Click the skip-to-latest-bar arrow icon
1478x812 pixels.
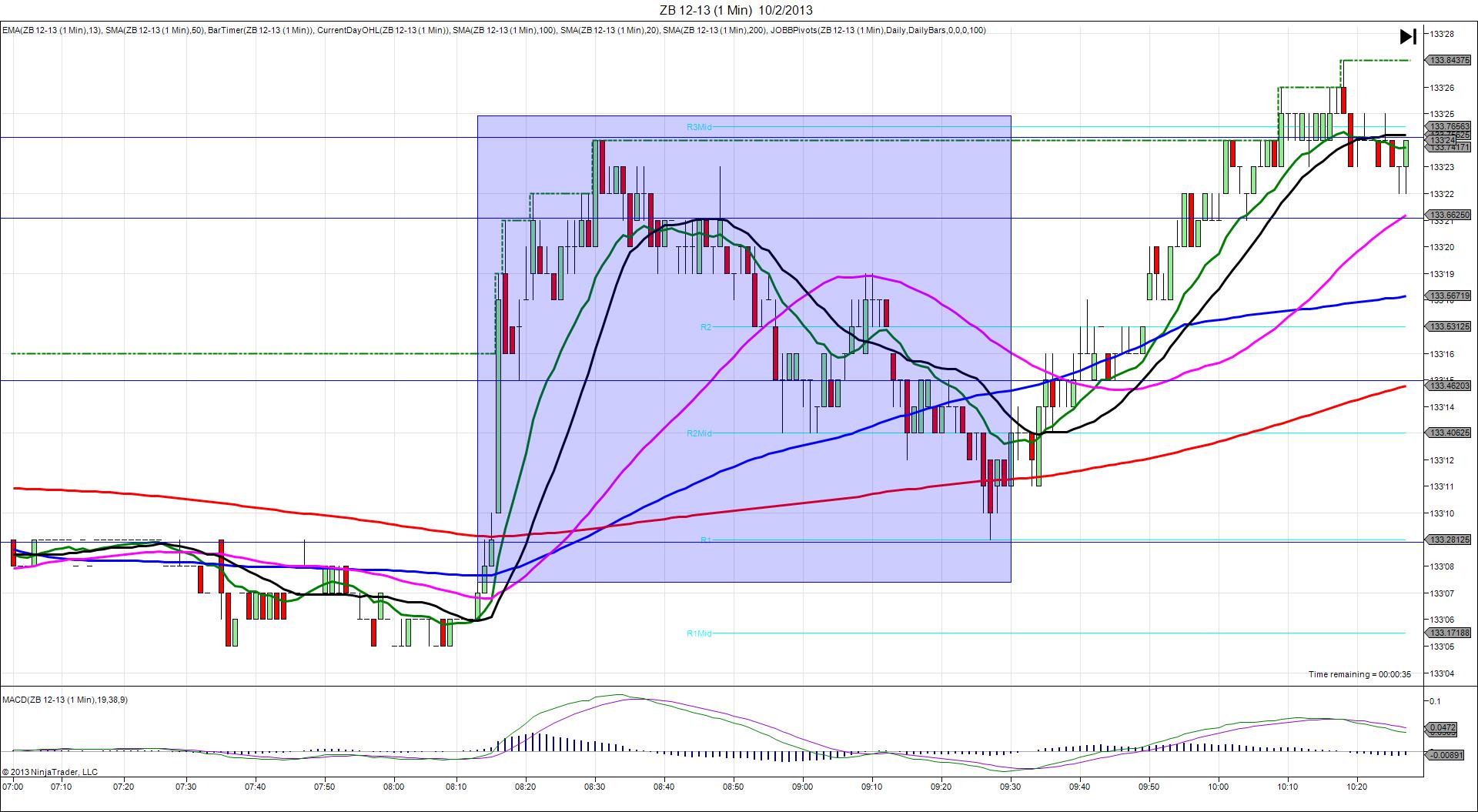(1407, 37)
